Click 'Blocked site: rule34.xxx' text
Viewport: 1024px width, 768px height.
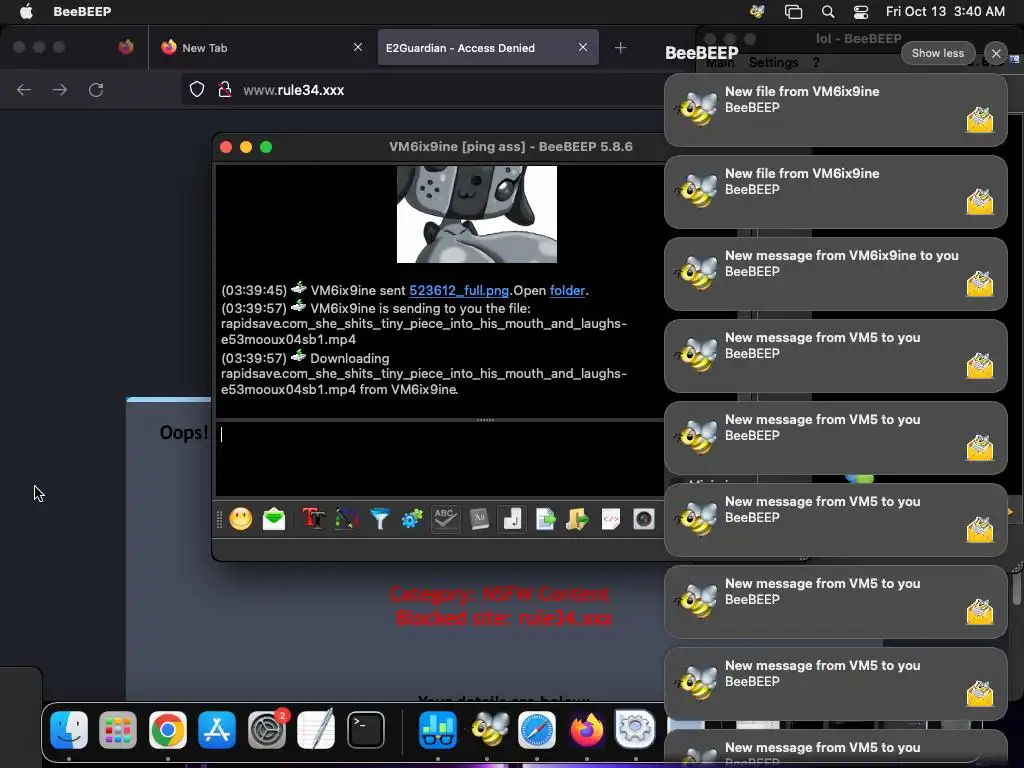click(504, 618)
